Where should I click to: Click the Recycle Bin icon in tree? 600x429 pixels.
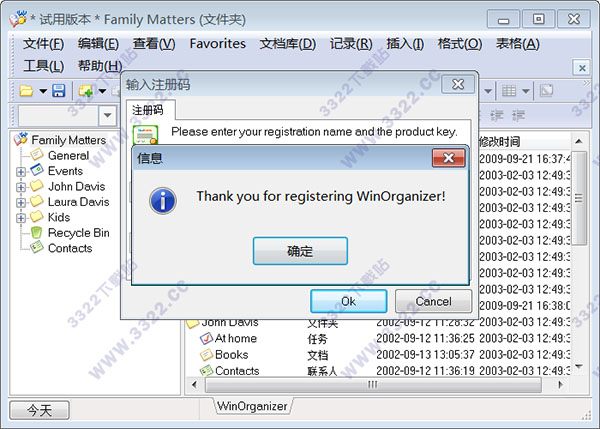[x=36, y=232]
